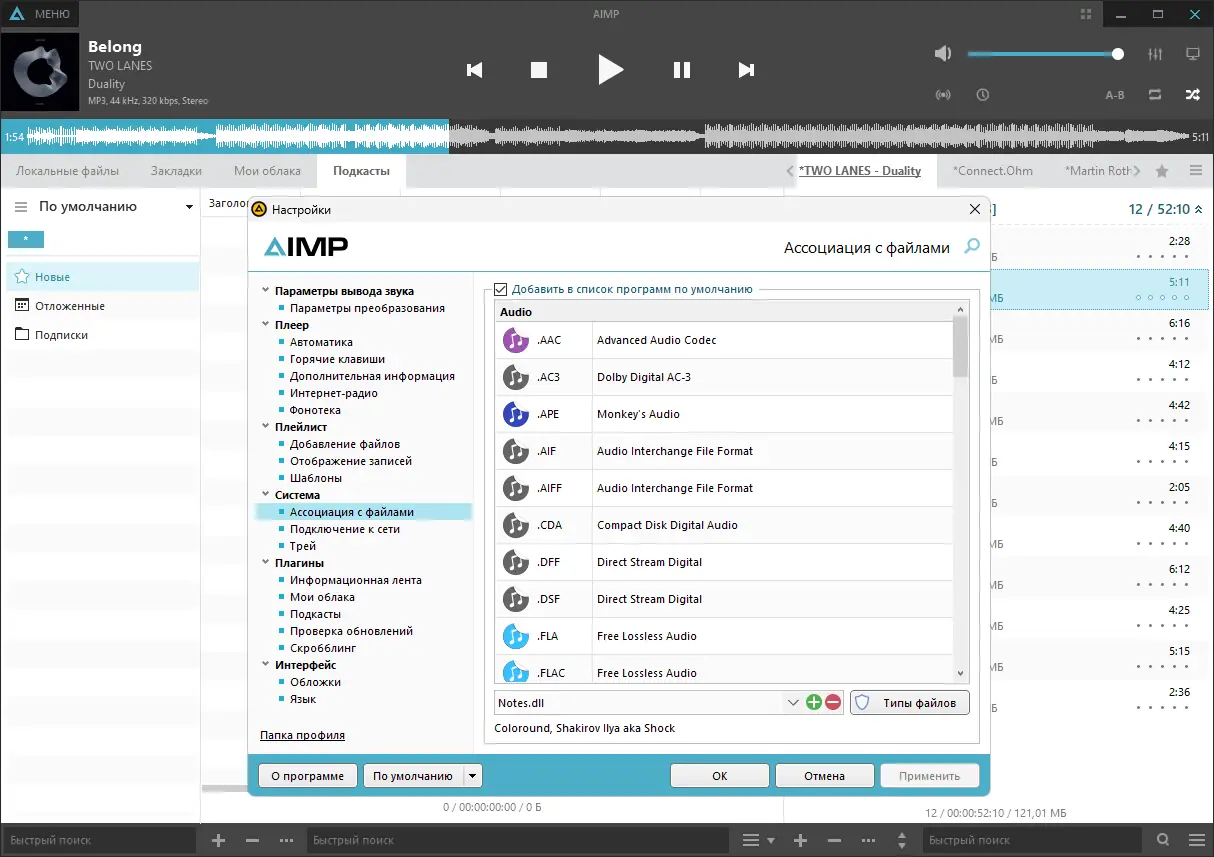Click the .FLA Free Lossless Audio icon

tap(515, 636)
